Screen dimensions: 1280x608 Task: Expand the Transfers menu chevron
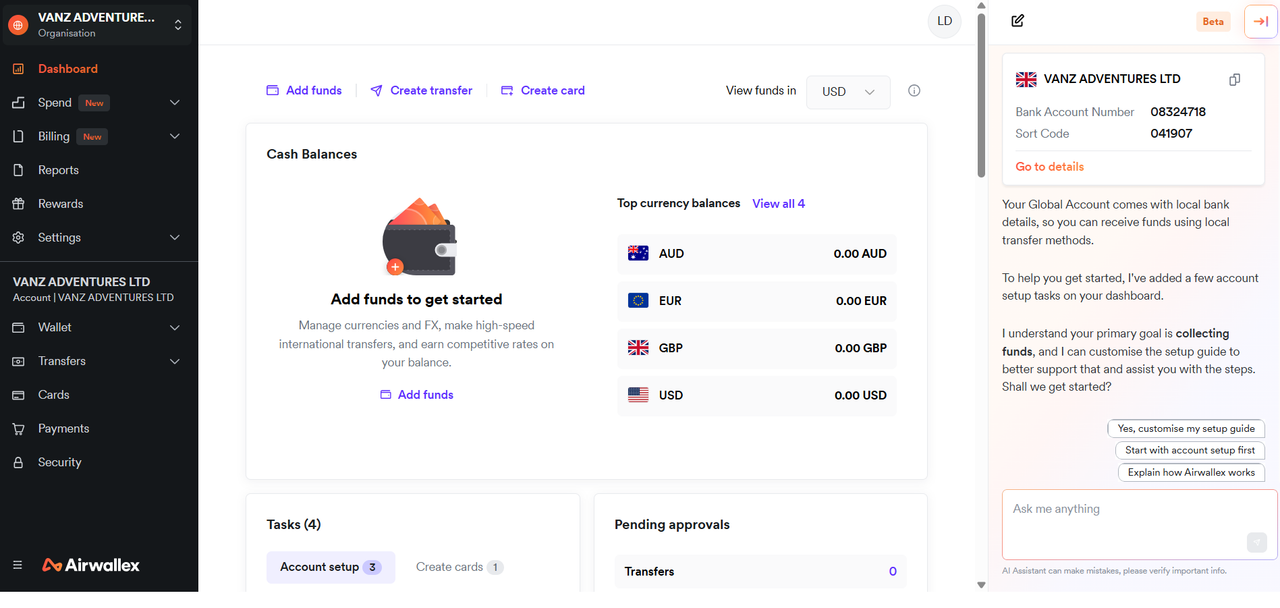coord(175,361)
